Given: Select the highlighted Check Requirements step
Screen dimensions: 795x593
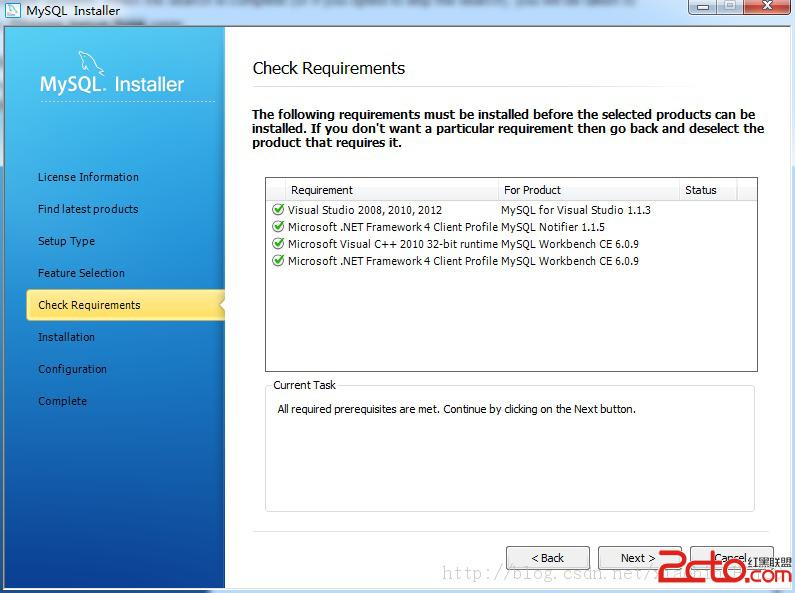Looking at the screenshot, I should pyautogui.click(x=125, y=305).
